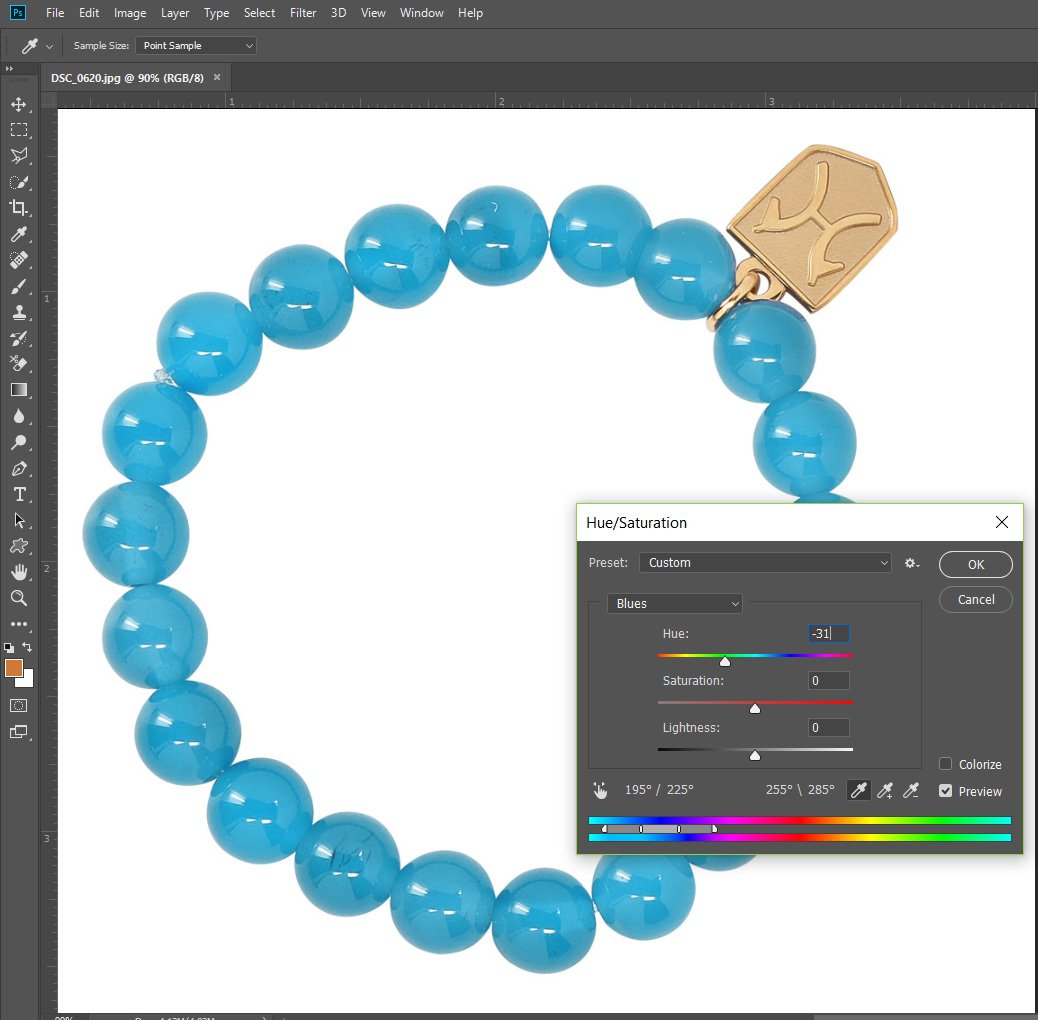Image resolution: width=1038 pixels, height=1020 pixels.
Task: Select the Zoom tool
Action: click(19, 598)
